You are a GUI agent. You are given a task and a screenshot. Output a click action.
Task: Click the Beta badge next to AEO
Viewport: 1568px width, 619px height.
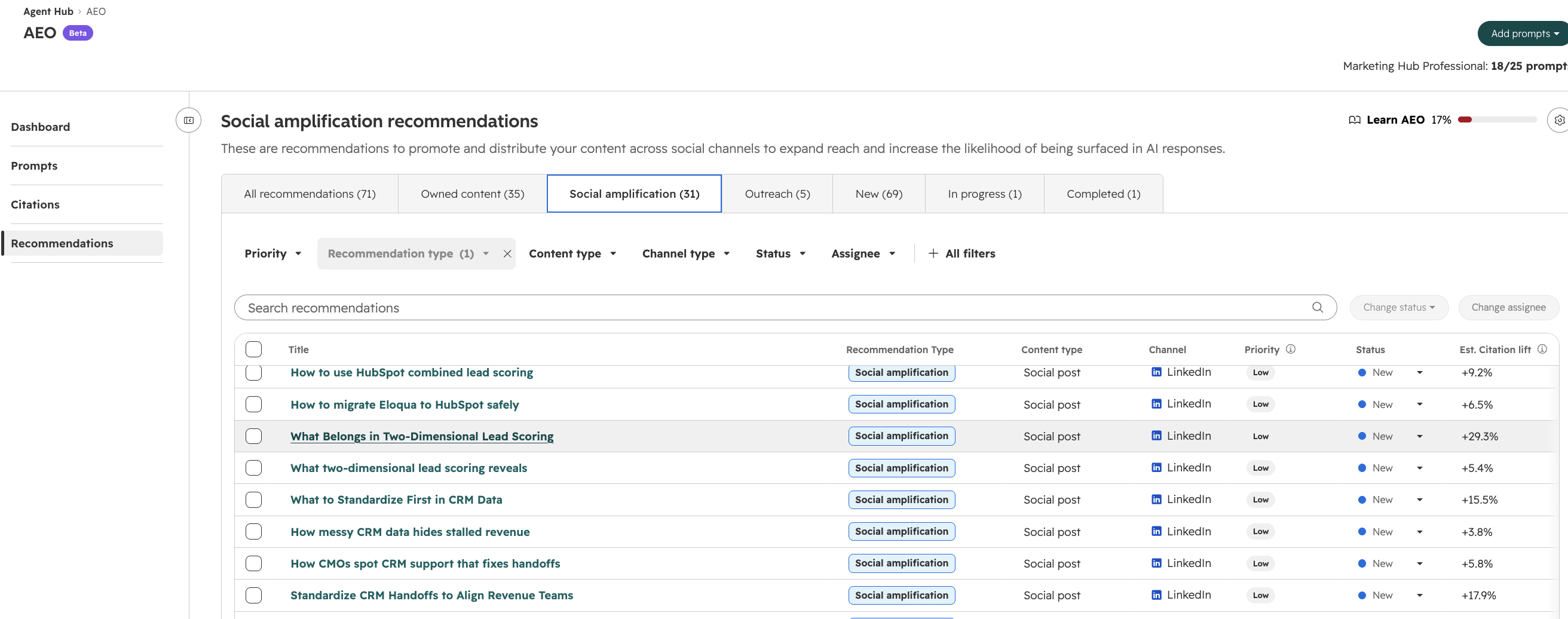click(x=78, y=33)
